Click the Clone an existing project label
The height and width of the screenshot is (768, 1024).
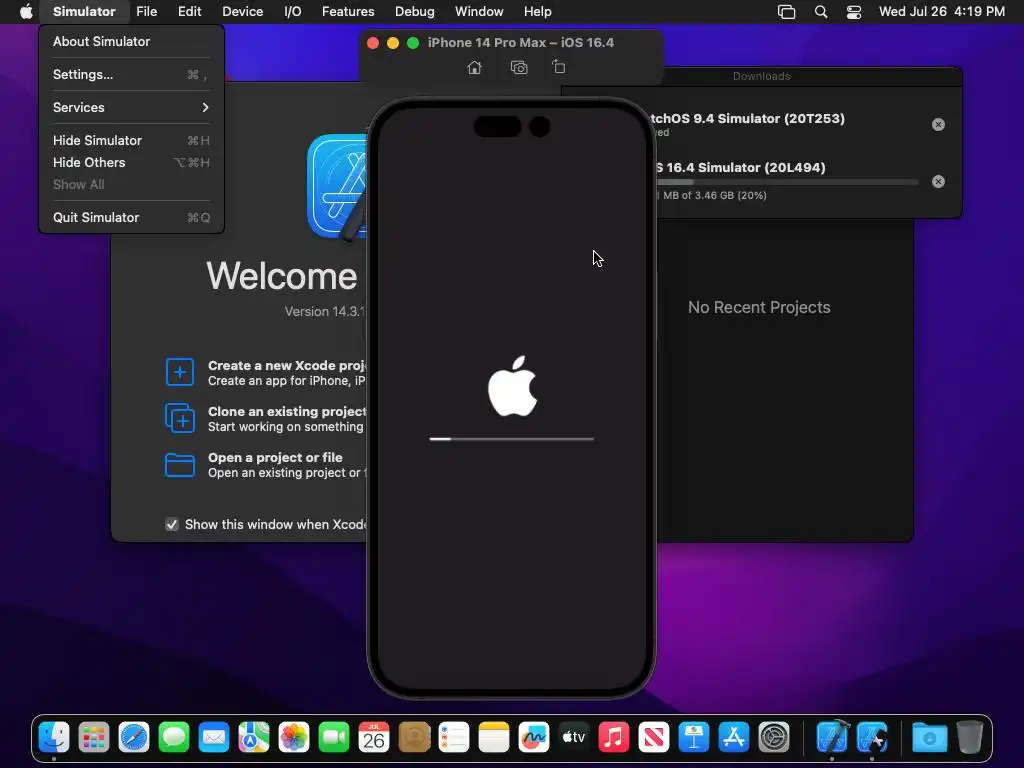[x=287, y=411]
